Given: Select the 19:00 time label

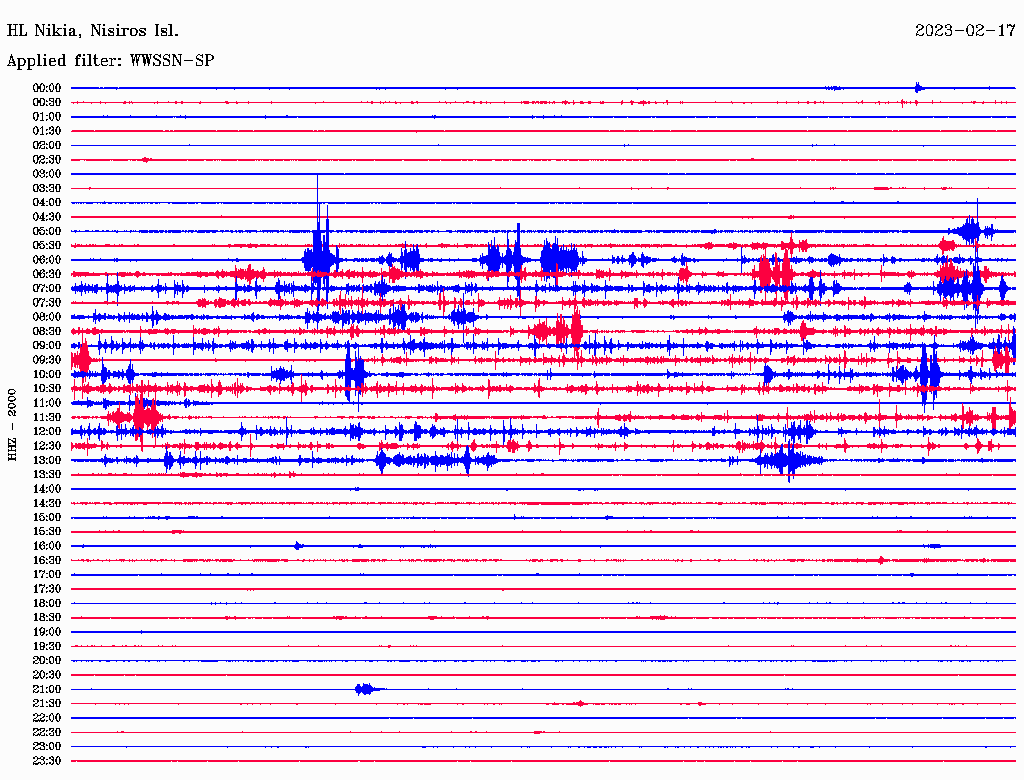Looking at the screenshot, I should click(47, 632).
